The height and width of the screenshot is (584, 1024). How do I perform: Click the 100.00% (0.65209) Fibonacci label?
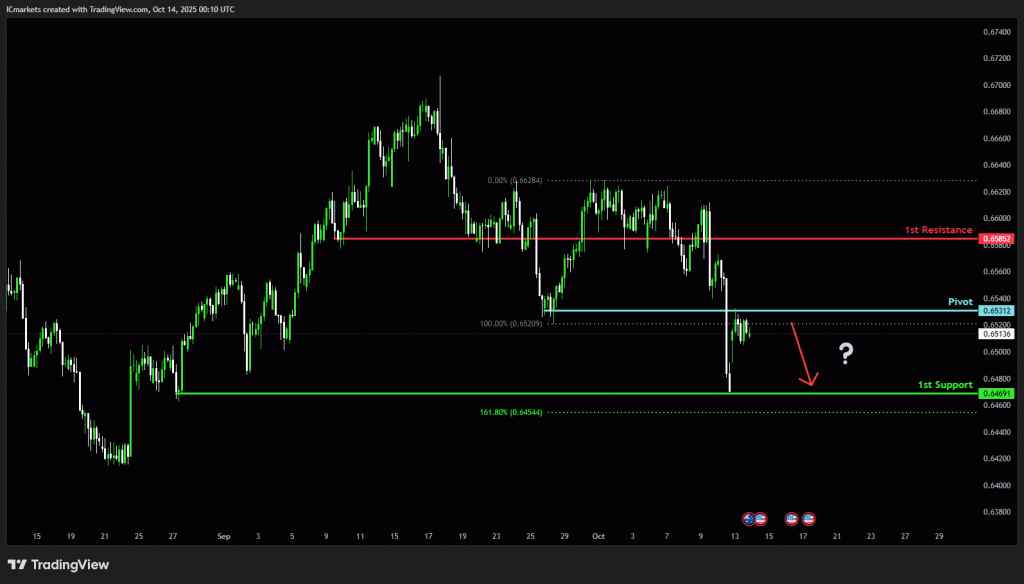[510, 324]
